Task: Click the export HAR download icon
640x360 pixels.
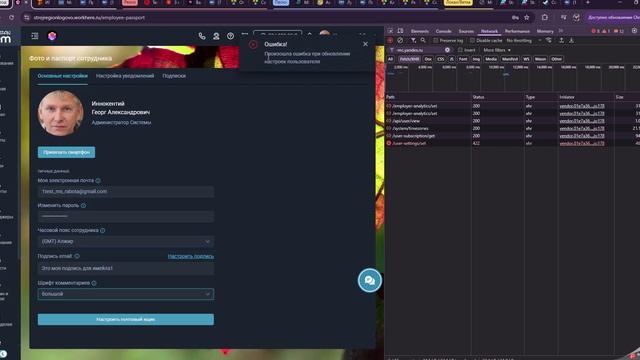Action: [571, 40]
